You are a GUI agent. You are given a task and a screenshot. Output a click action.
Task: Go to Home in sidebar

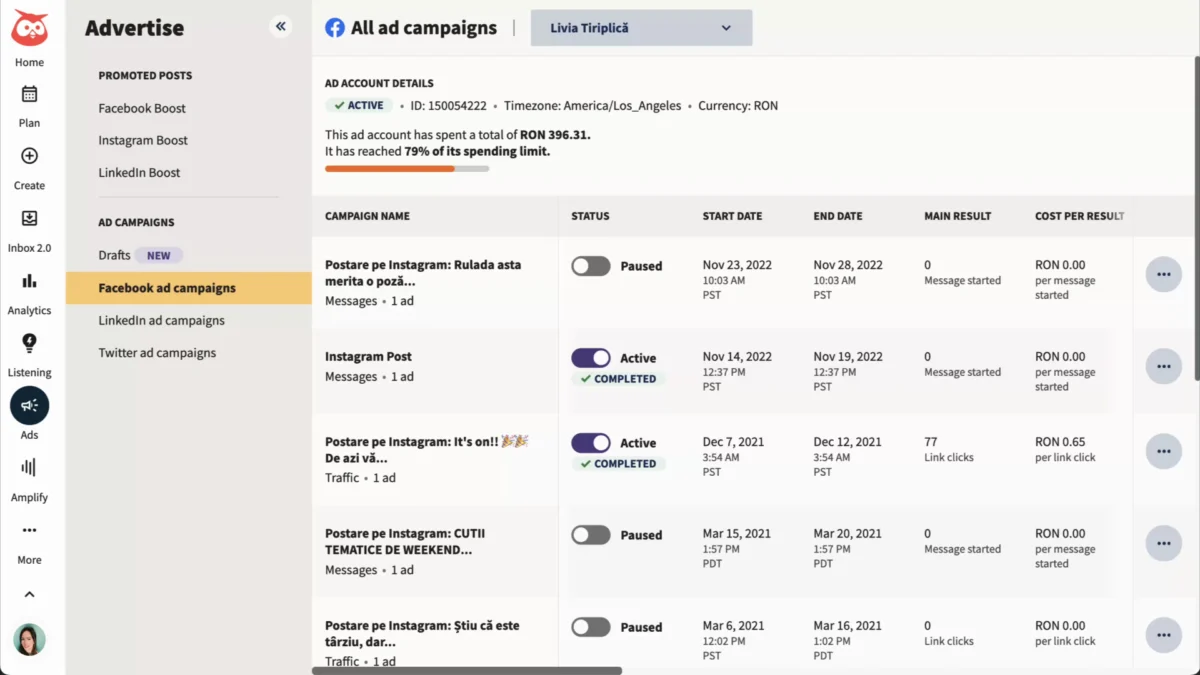30,62
